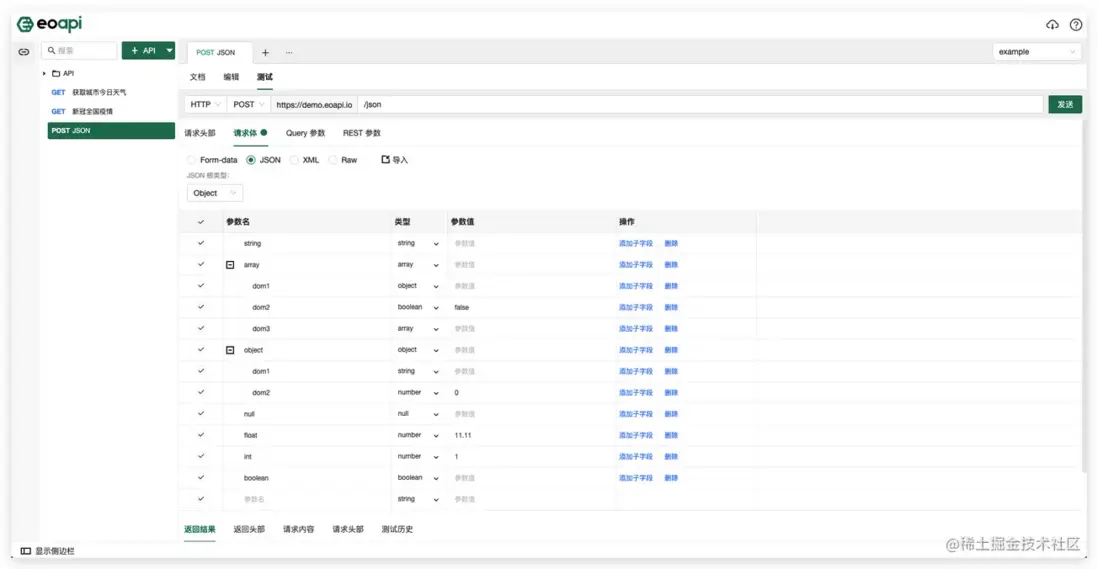Click 添加子字段 link in object row
Viewport: 1098px width, 569px height.
635,350
